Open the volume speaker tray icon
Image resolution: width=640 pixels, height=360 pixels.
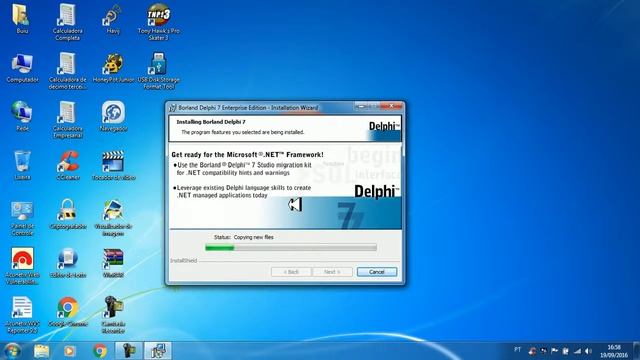tap(588, 351)
